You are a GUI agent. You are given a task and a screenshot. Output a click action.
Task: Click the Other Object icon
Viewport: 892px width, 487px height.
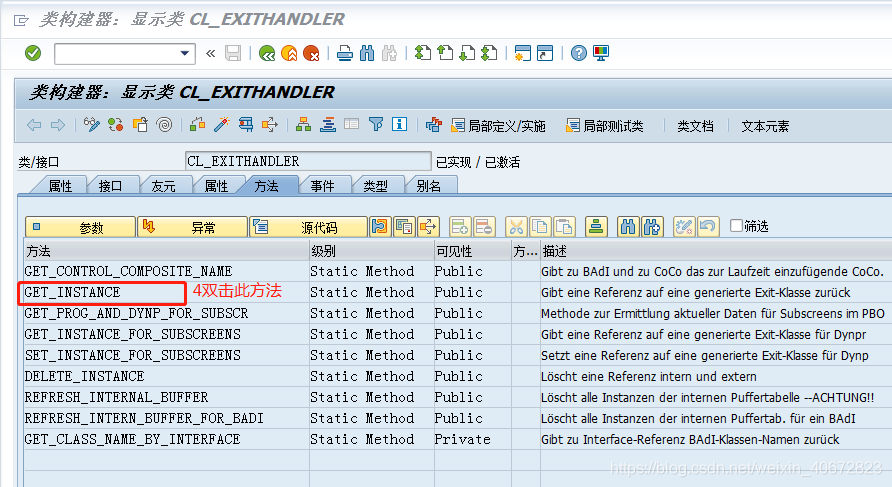140,125
